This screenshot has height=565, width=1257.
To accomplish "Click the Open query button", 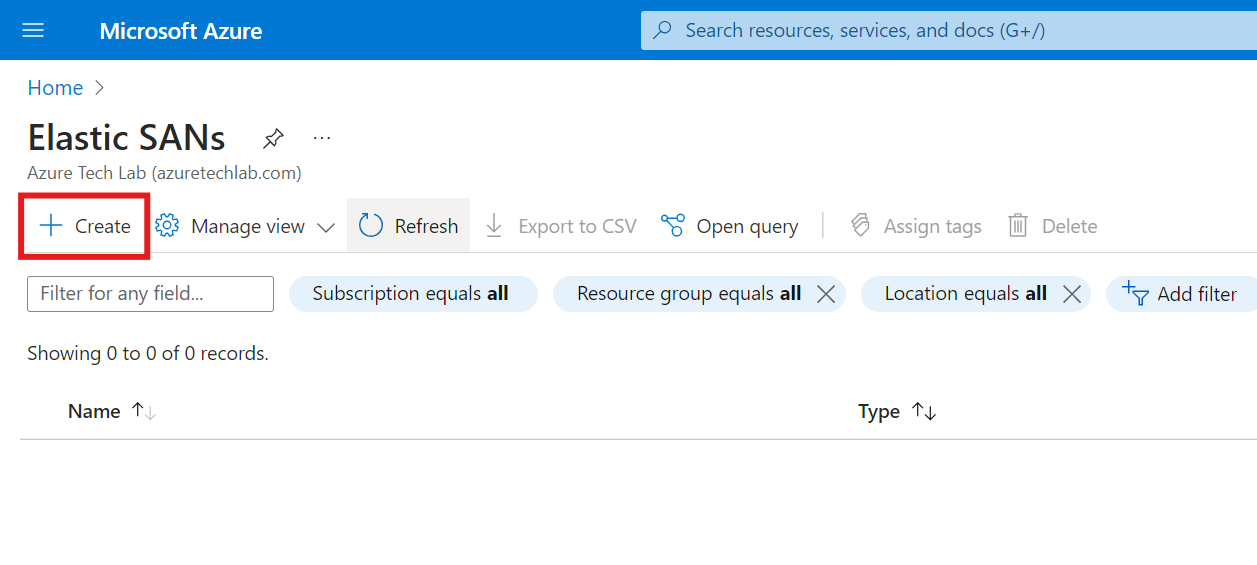I will click(x=730, y=226).
